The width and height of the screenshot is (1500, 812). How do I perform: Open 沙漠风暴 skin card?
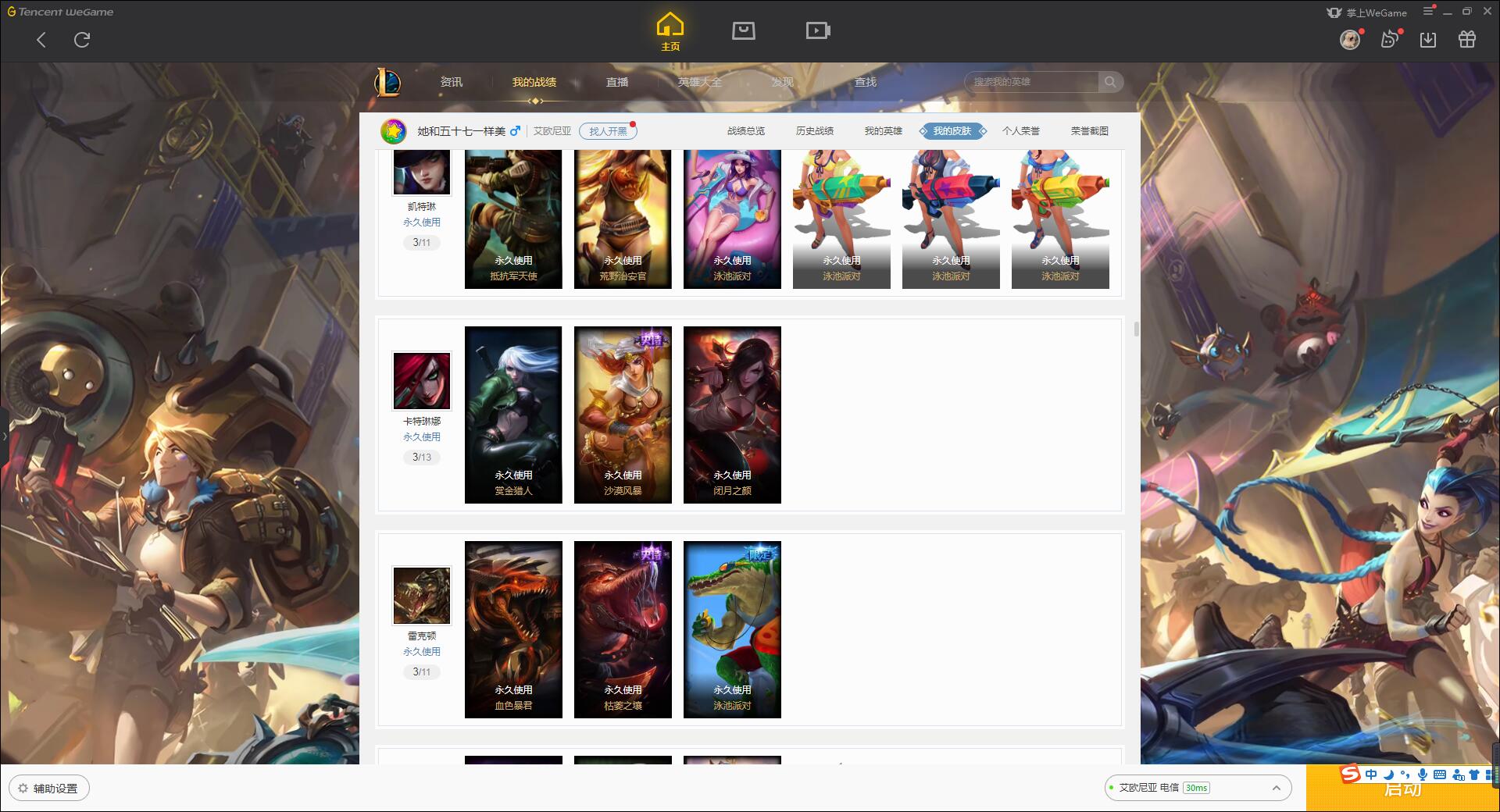pos(623,415)
